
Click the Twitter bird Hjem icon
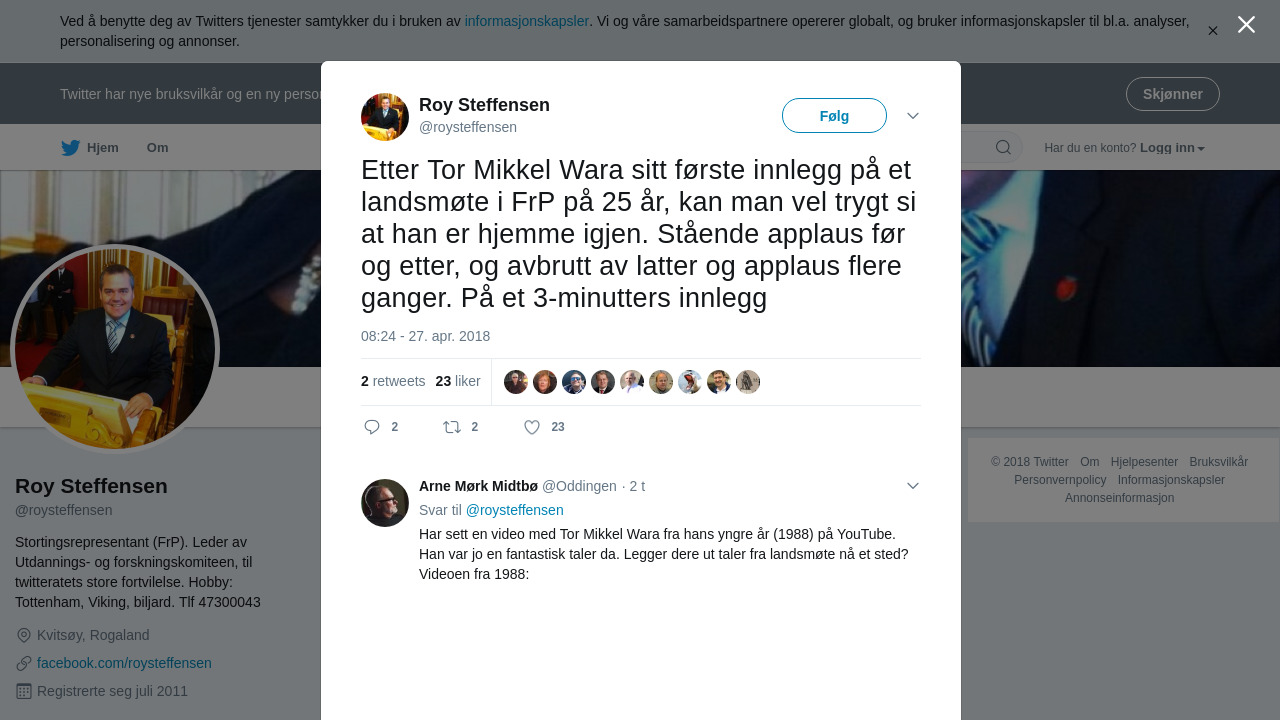coord(70,148)
